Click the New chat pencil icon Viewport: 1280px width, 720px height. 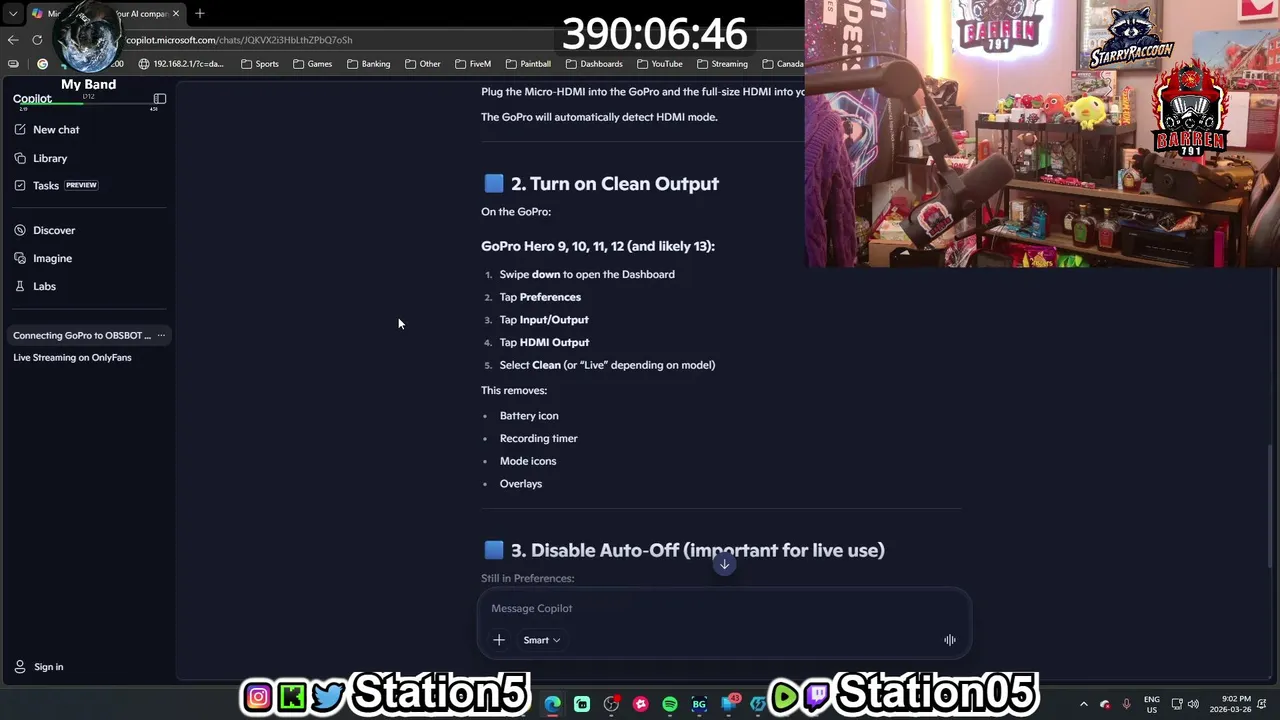click(20, 130)
